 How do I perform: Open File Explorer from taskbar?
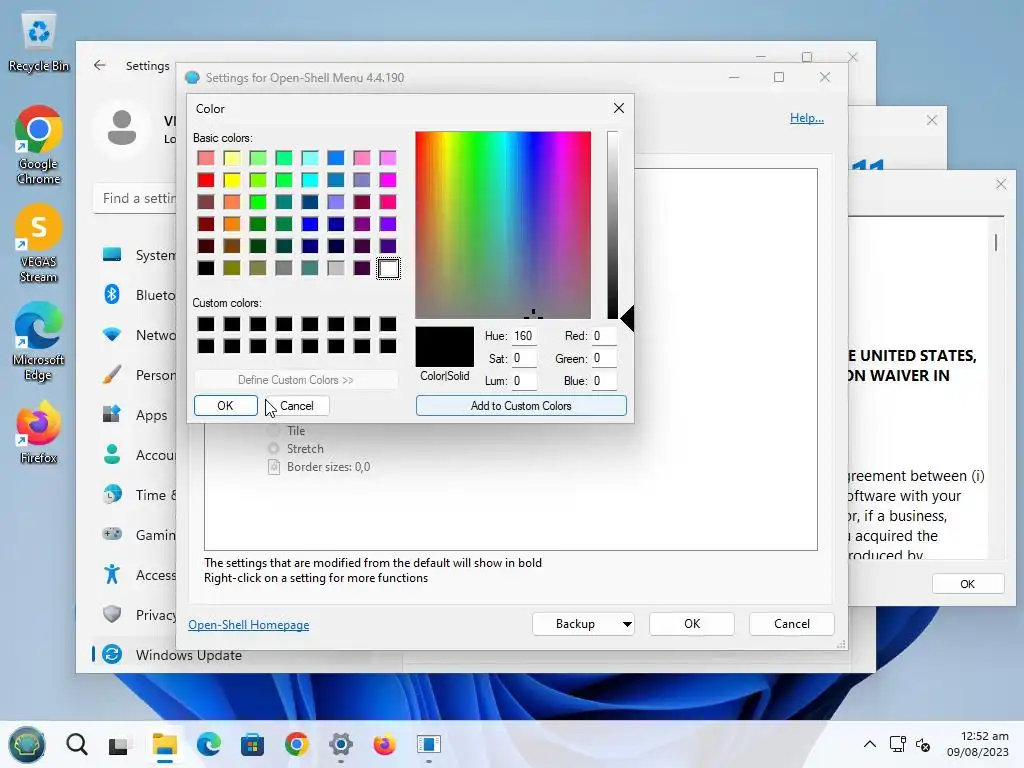tap(165, 744)
